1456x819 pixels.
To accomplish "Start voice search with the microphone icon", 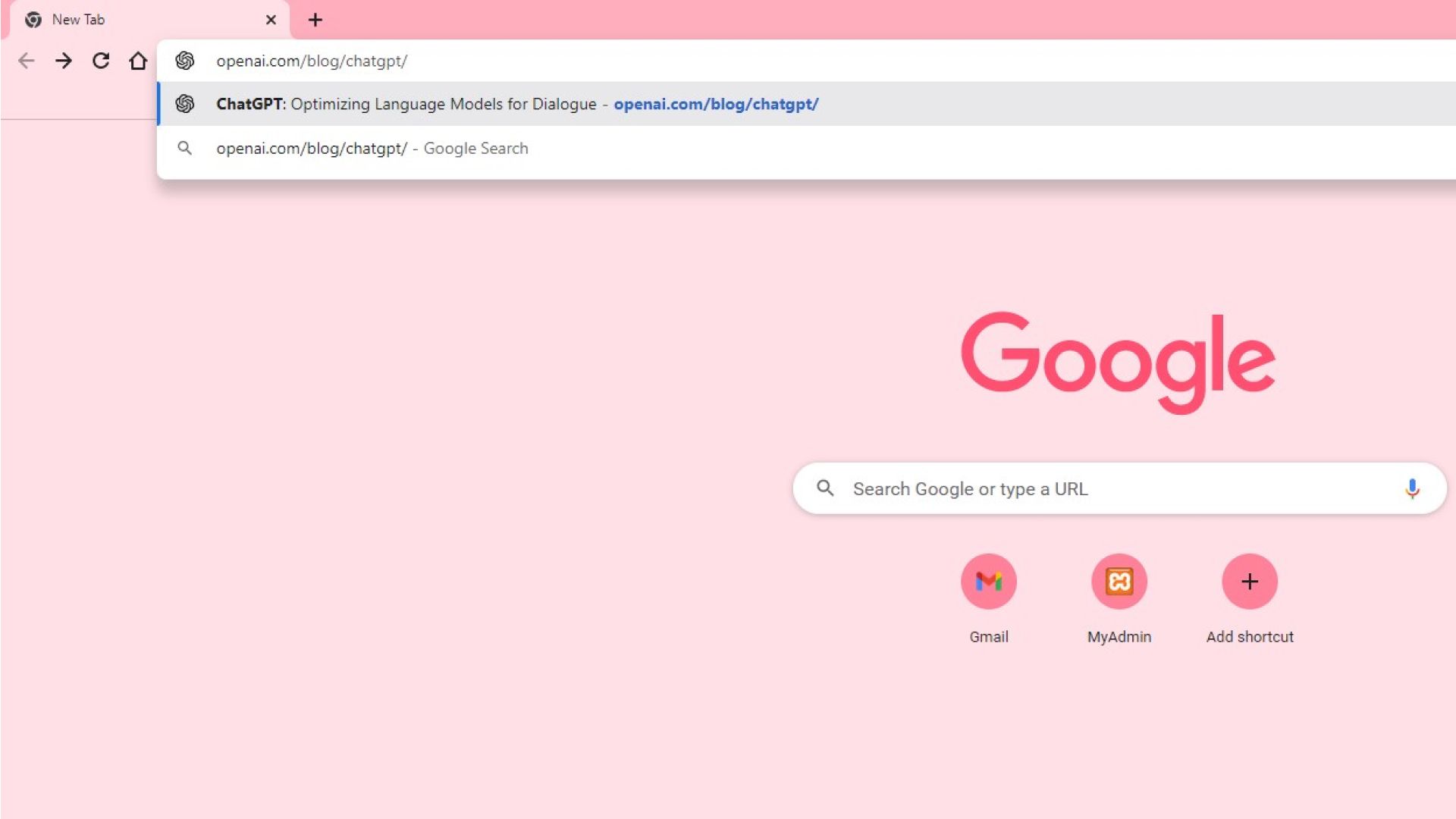I will 1412,488.
